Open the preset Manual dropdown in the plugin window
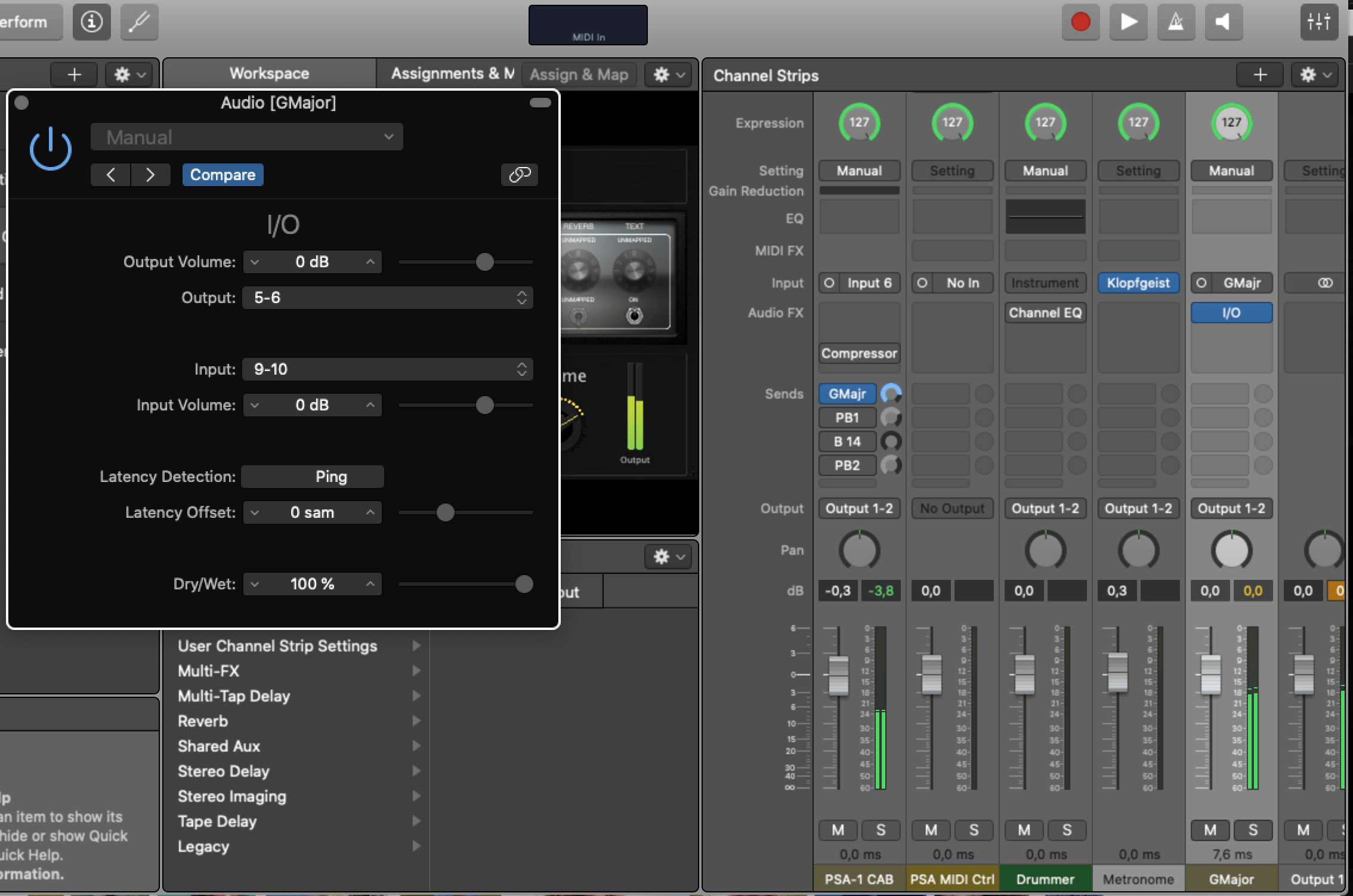This screenshot has width=1353, height=896. pyautogui.click(x=246, y=137)
